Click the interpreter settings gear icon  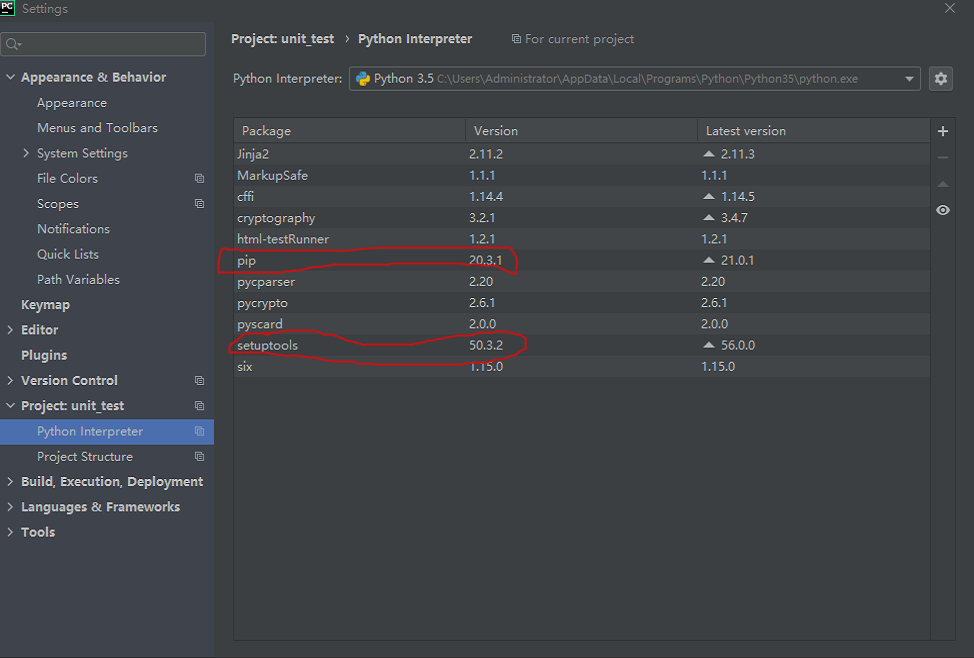pos(940,79)
